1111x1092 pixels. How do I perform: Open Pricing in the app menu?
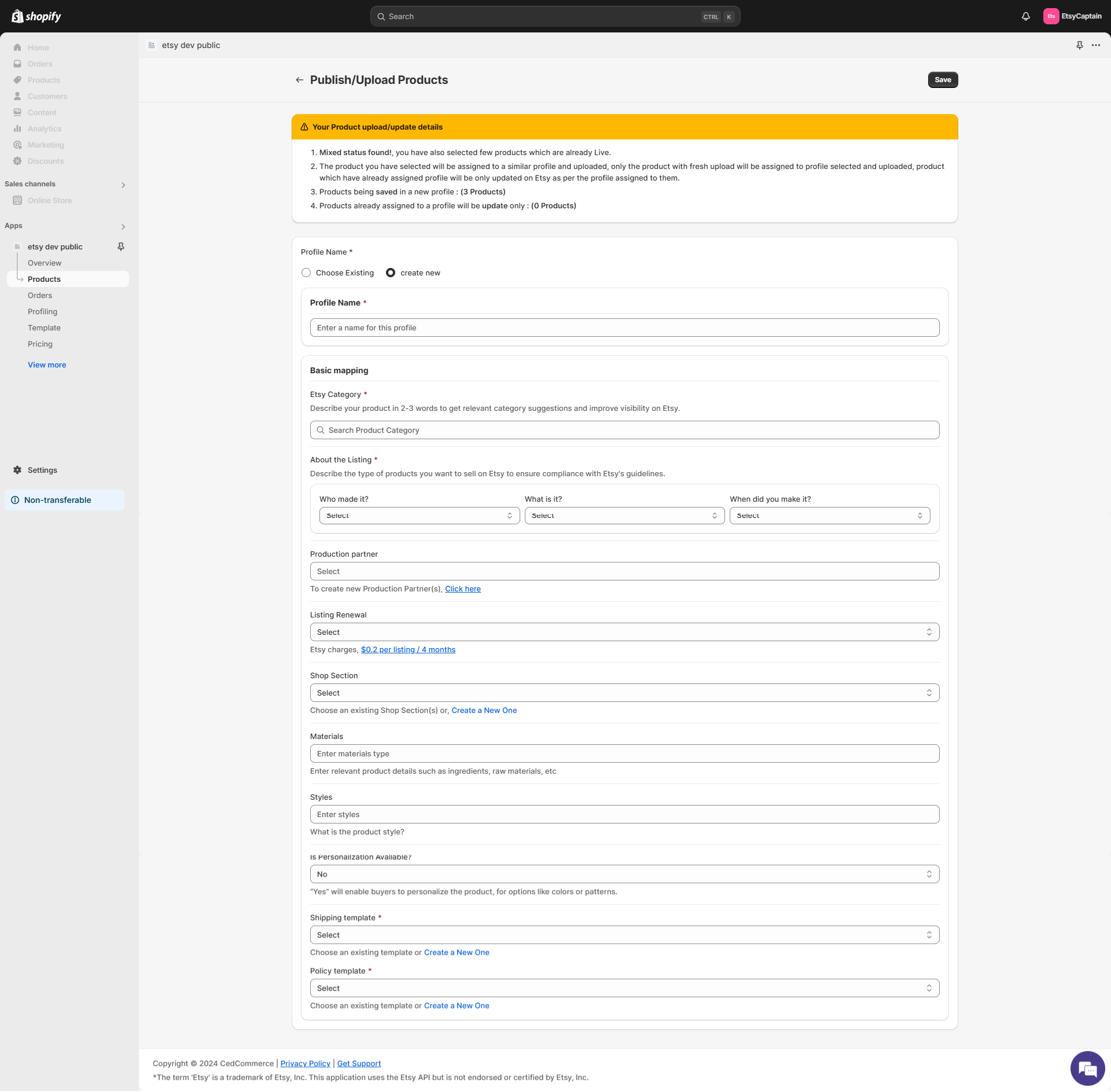(x=40, y=344)
